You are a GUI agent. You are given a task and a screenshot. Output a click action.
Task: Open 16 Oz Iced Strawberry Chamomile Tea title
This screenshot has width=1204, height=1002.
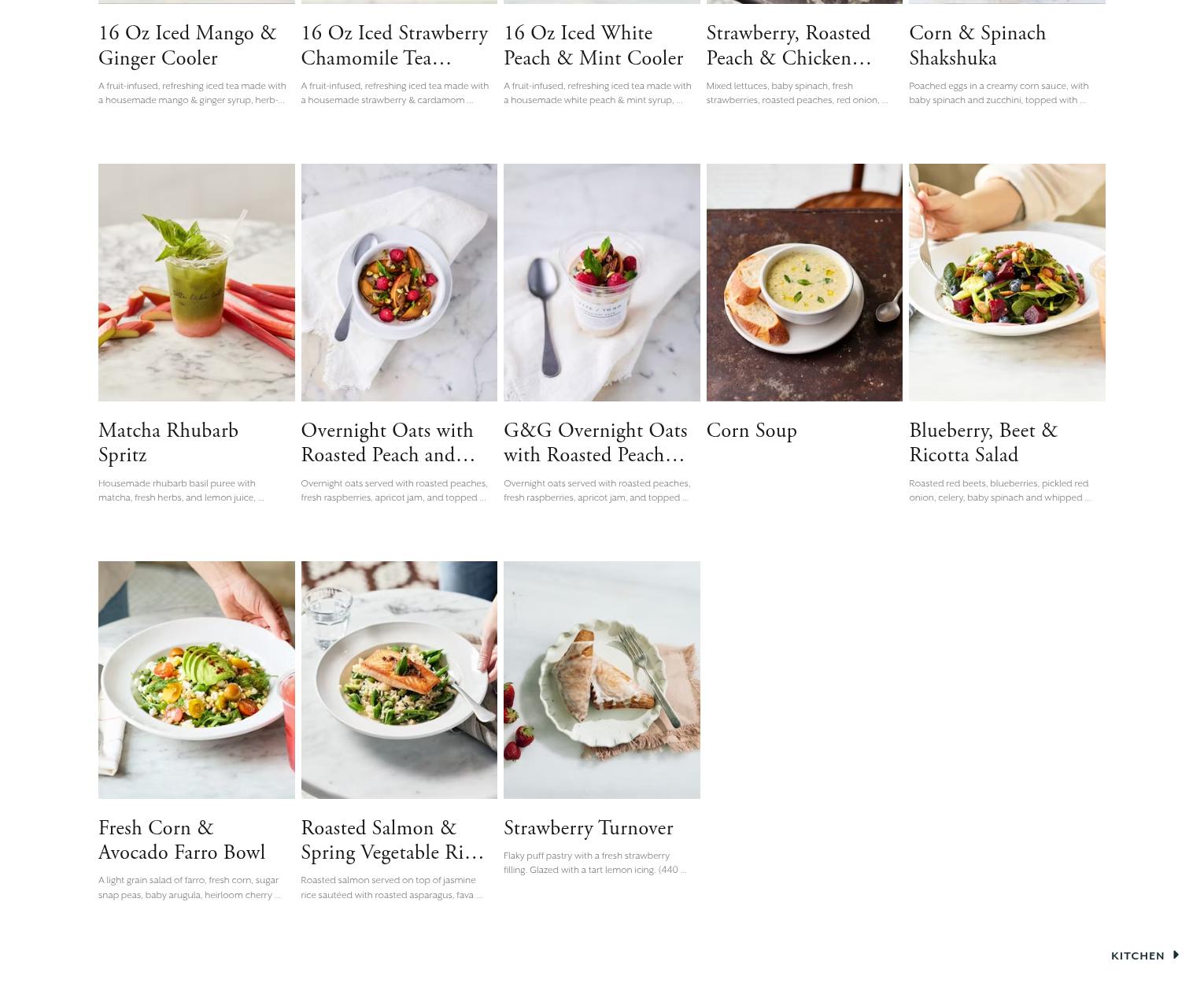394,46
